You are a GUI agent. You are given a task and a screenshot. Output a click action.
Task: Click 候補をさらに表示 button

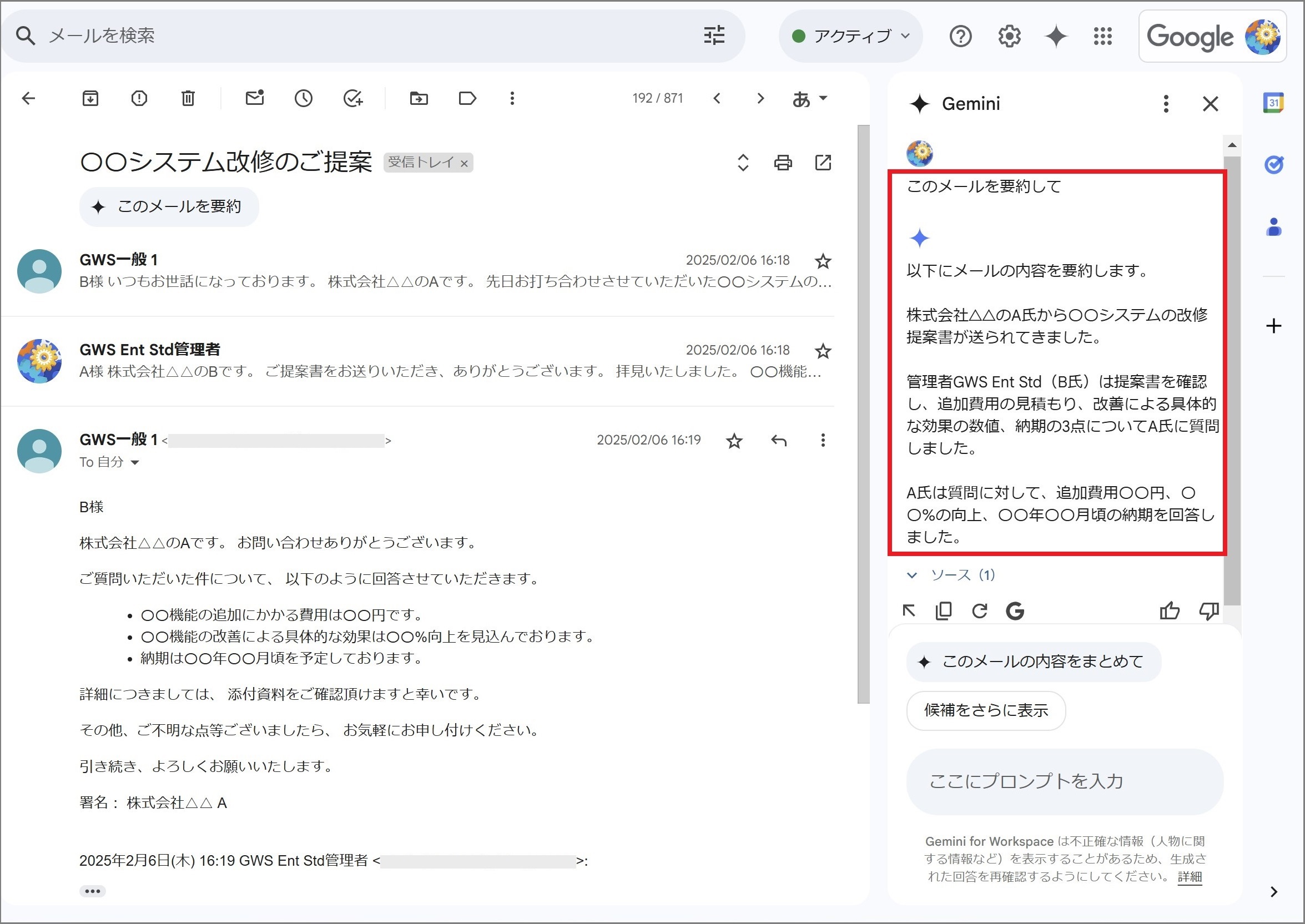(x=986, y=711)
